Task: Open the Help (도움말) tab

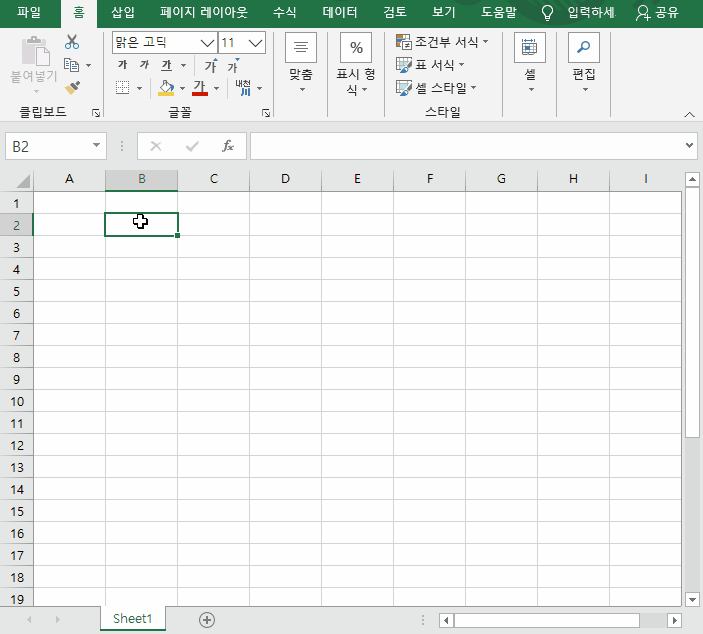Action: (x=499, y=12)
